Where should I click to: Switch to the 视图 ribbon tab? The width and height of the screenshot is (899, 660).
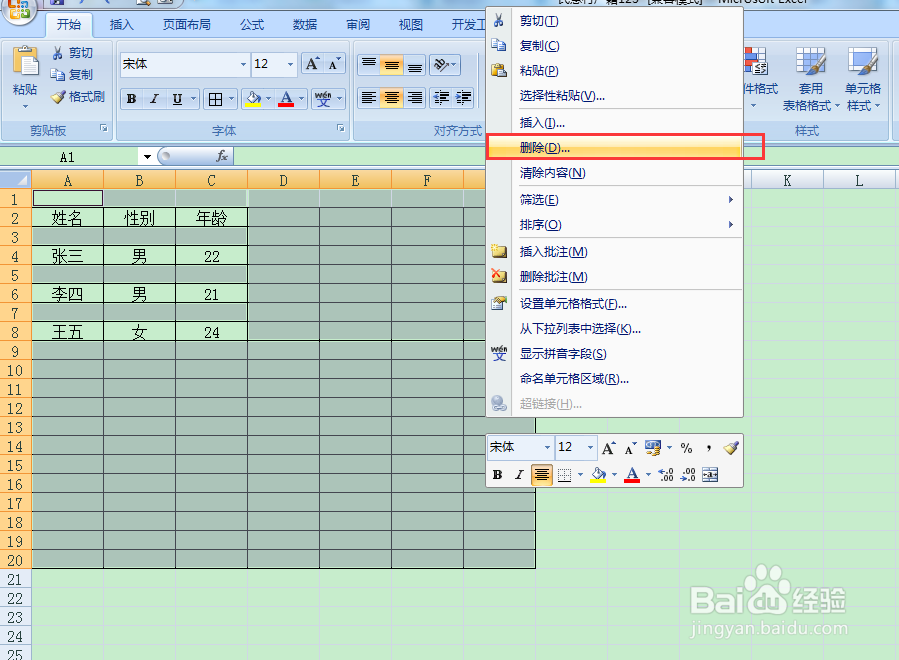(x=411, y=25)
